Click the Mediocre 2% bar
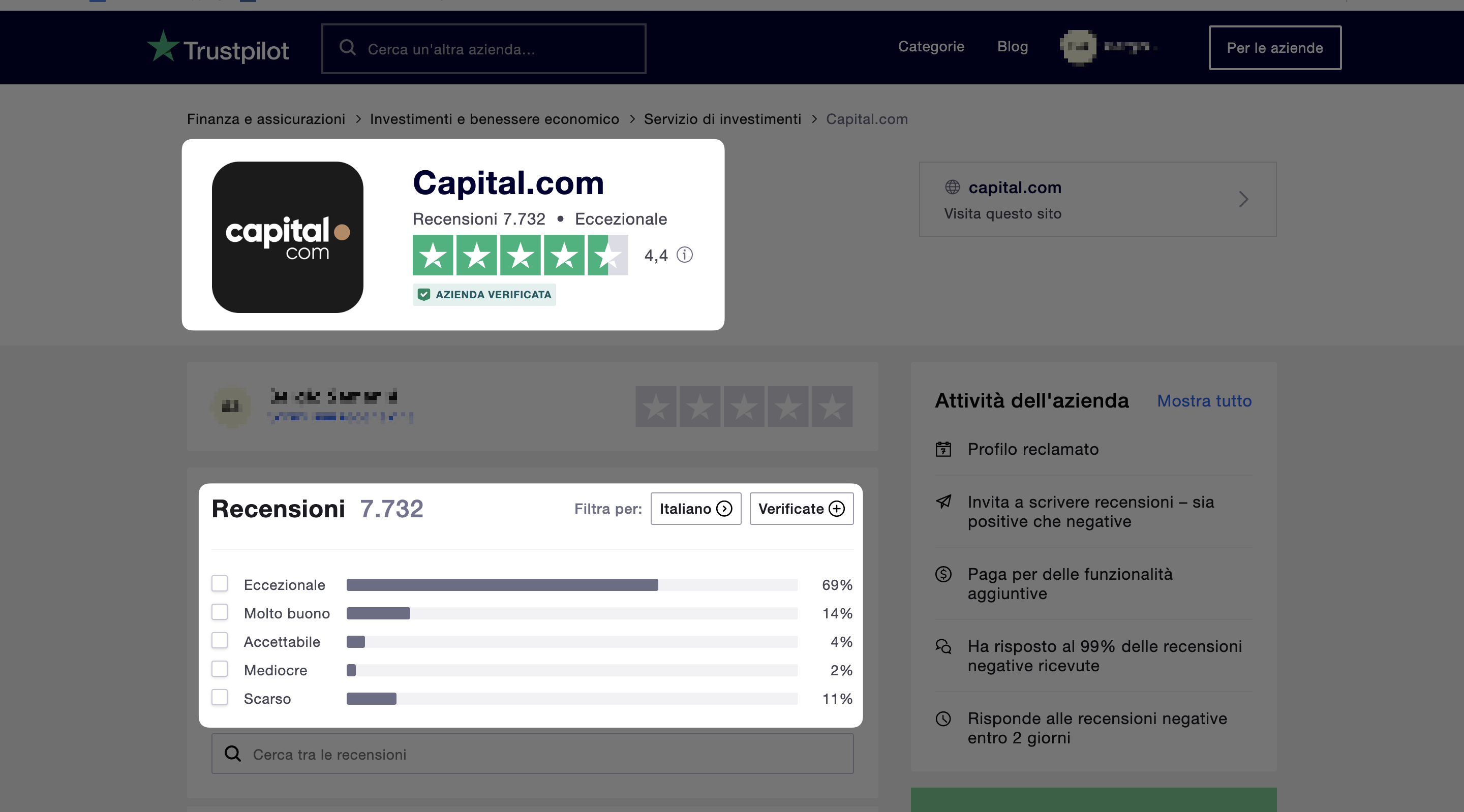 (572, 670)
